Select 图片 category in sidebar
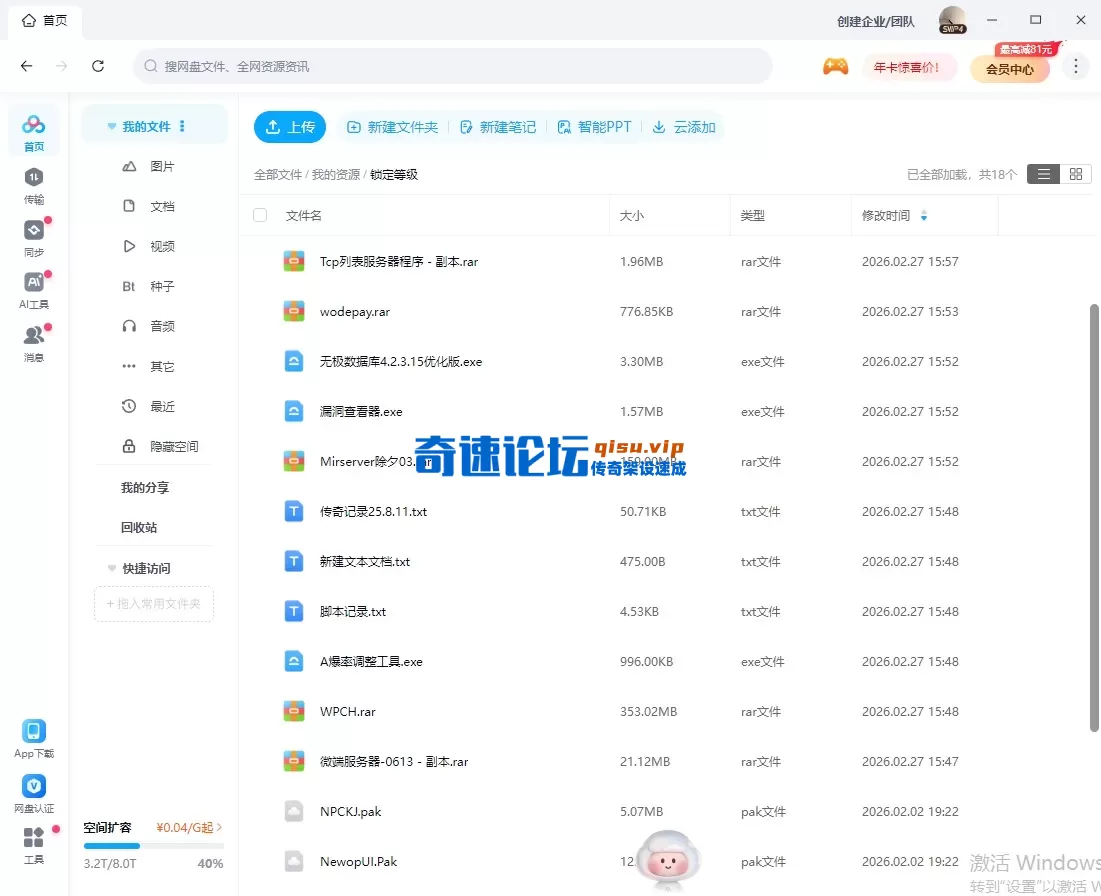This screenshot has height=896, width=1101. click(x=161, y=166)
